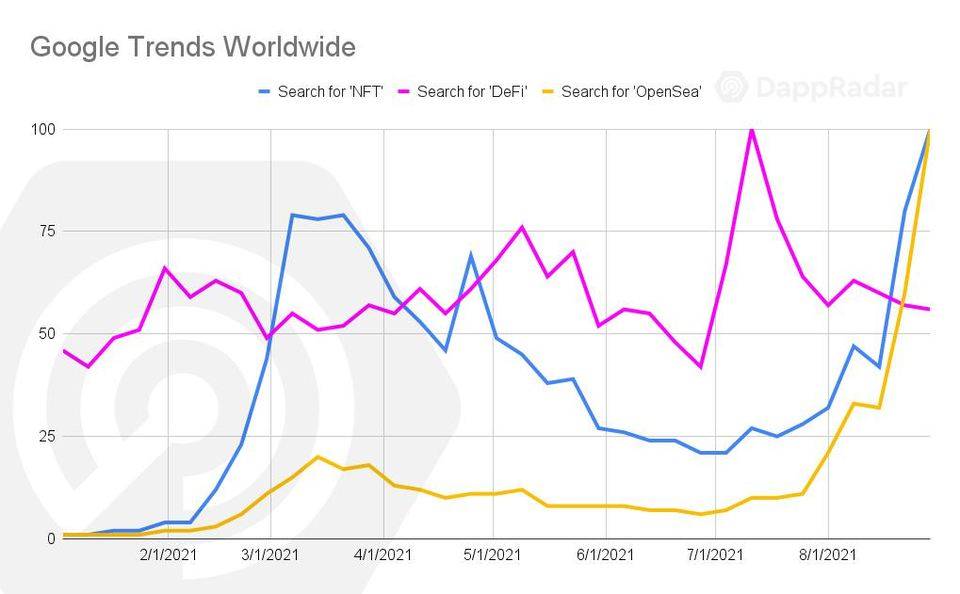Click the 25 y-axis value label

coord(48,436)
